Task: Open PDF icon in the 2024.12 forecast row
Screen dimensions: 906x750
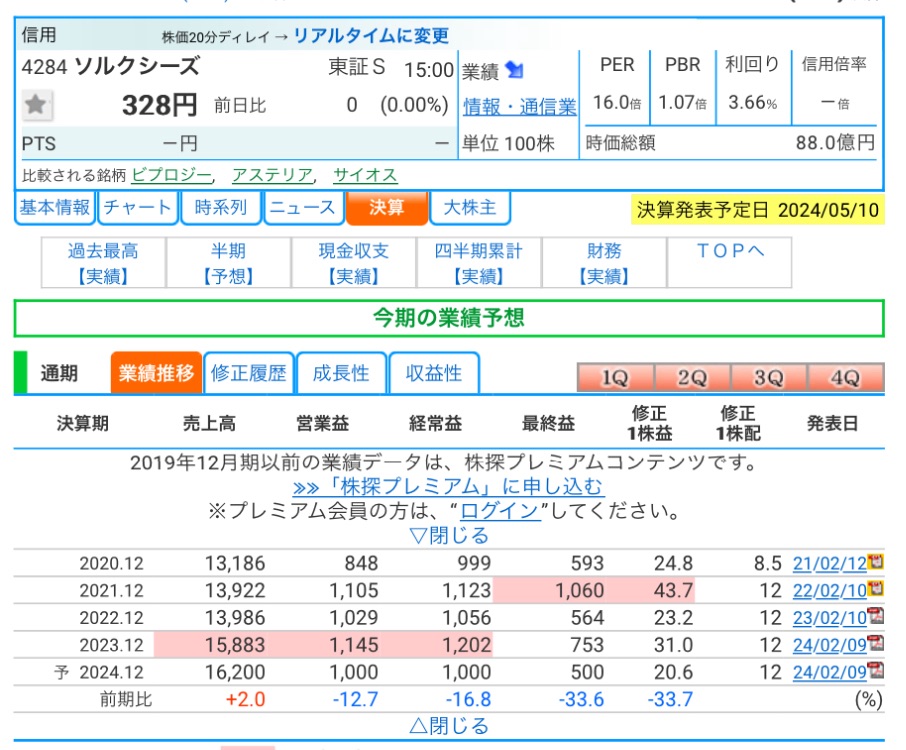Action: point(876,670)
